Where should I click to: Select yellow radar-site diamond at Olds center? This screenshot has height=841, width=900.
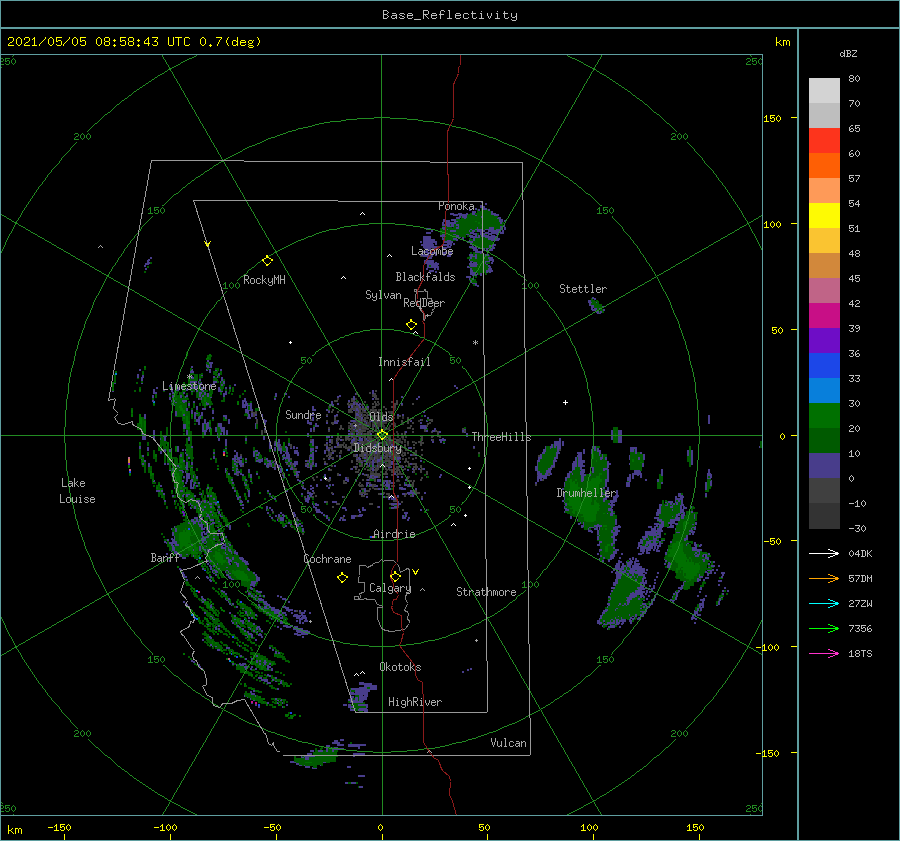[x=382, y=435]
